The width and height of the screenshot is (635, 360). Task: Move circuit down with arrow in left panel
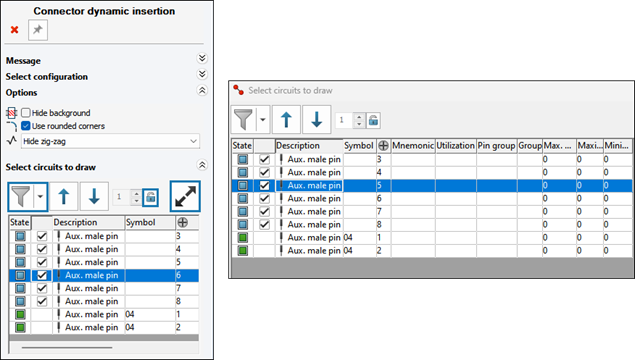click(x=94, y=197)
